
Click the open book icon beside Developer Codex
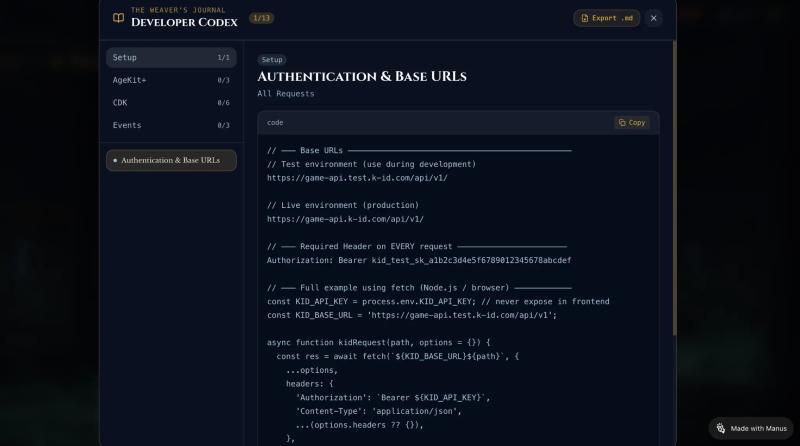tap(118, 18)
